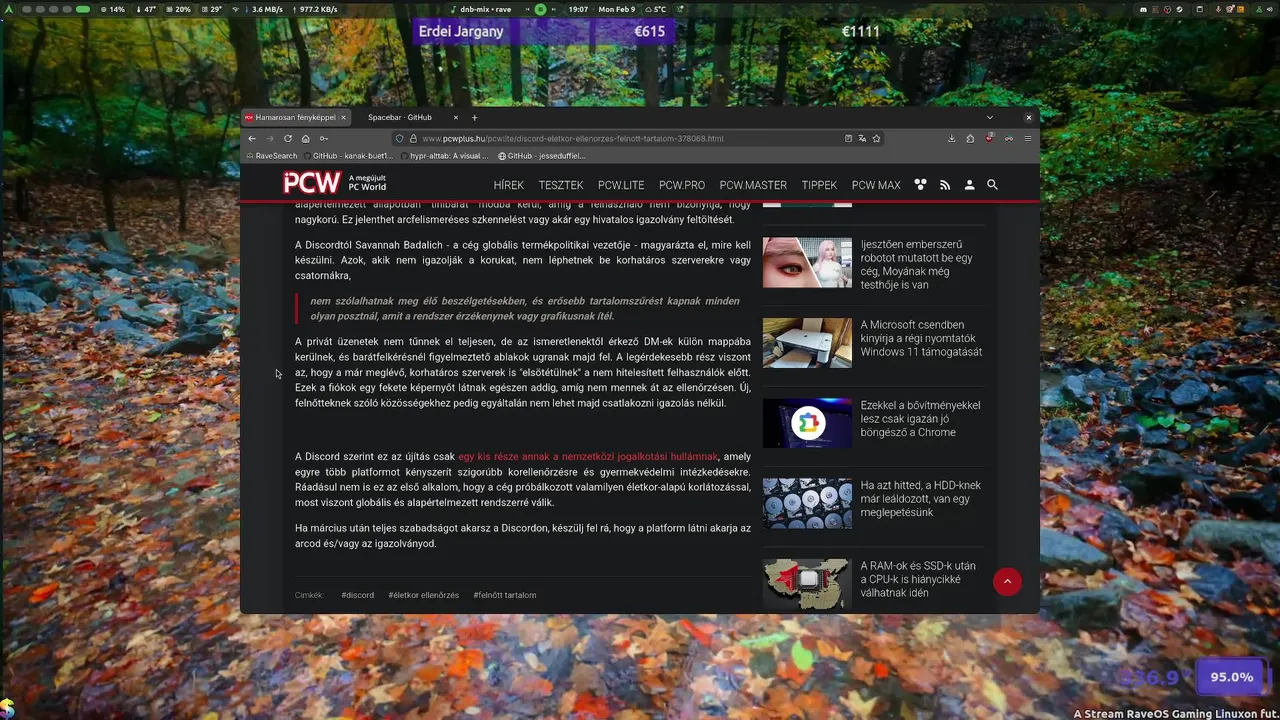Open the HDD-knek leáldozott article title
Screen dimensions: 1280x720
(x=920, y=499)
